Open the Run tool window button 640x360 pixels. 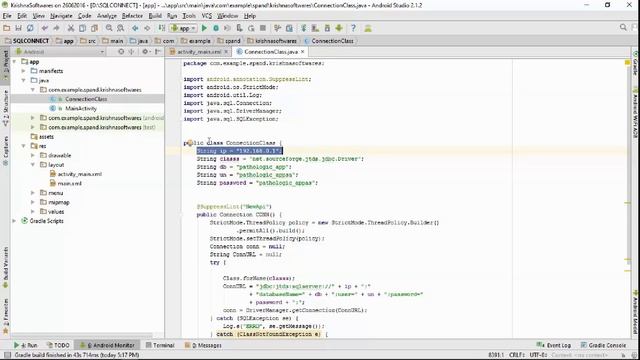25,345
